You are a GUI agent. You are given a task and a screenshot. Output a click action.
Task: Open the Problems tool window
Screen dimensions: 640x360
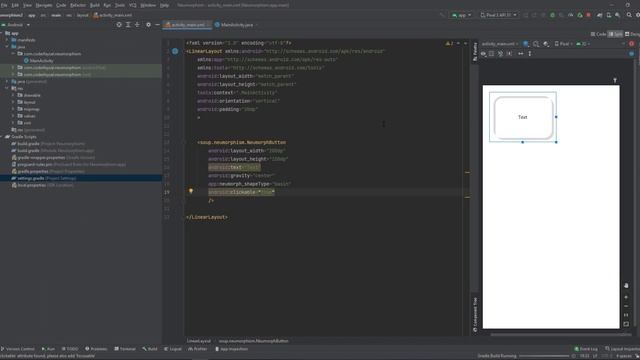96,349
